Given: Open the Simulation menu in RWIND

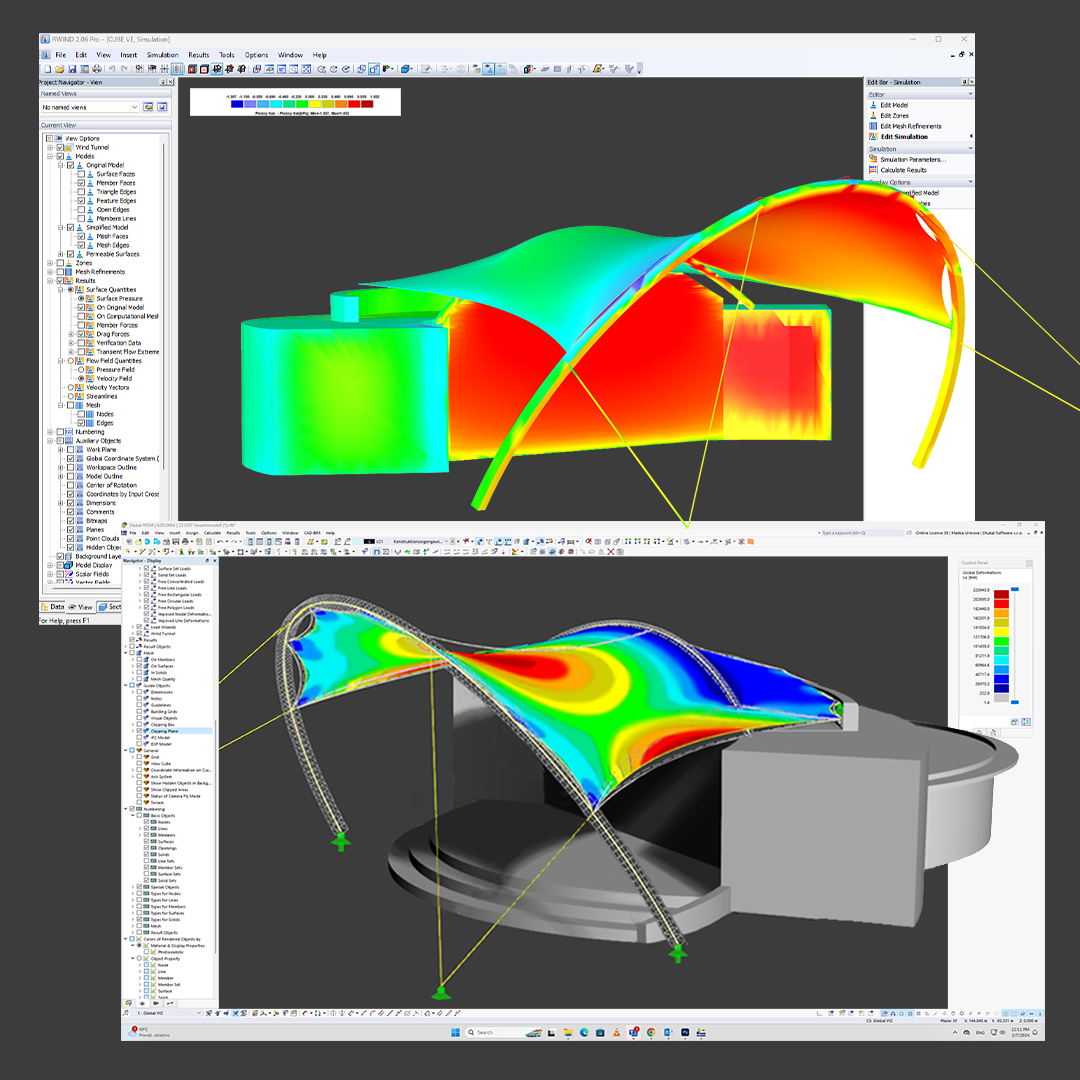Looking at the screenshot, I should [x=163, y=55].
